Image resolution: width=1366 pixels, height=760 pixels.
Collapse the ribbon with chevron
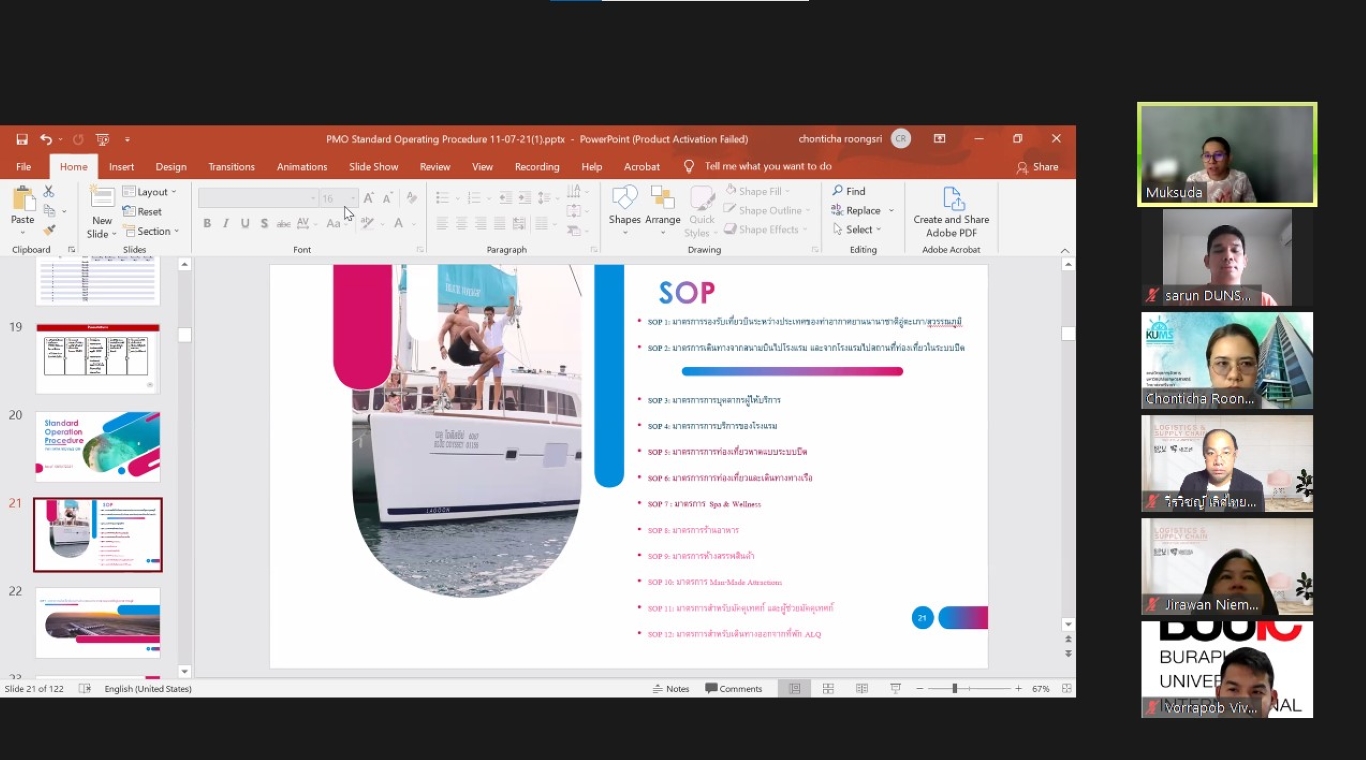[x=1065, y=250]
